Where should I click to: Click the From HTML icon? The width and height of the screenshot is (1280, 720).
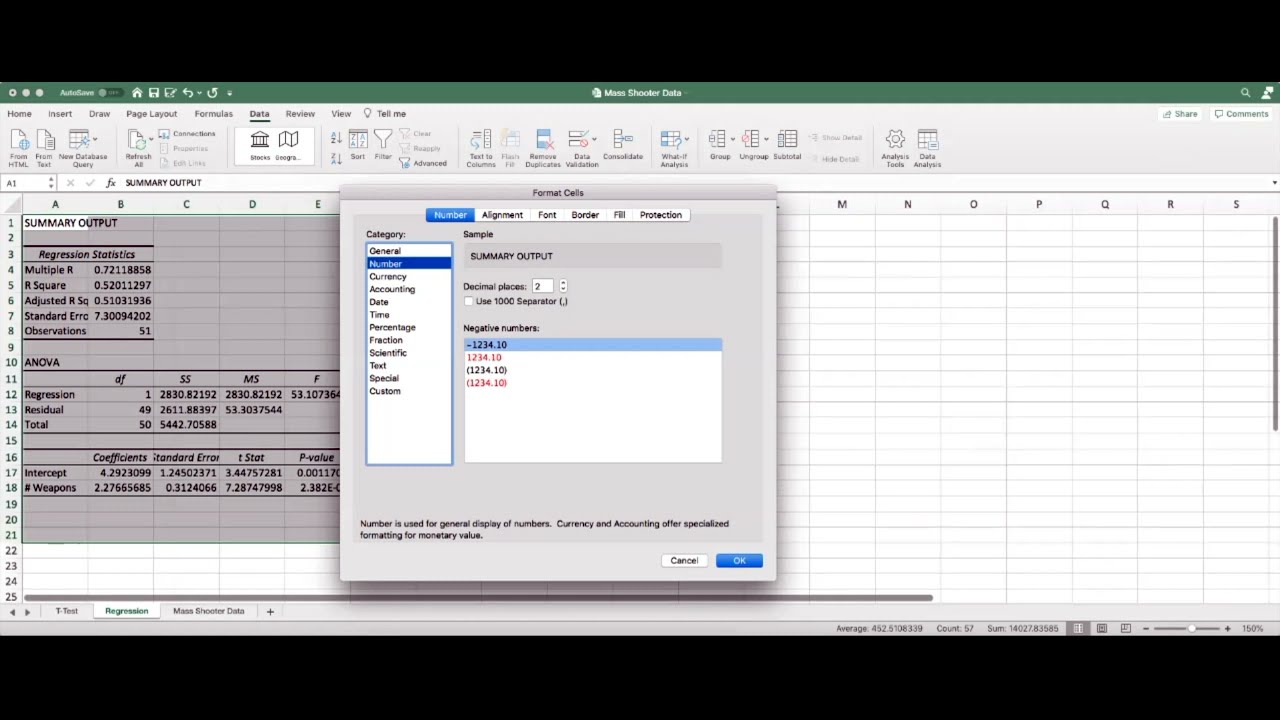coord(19,140)
